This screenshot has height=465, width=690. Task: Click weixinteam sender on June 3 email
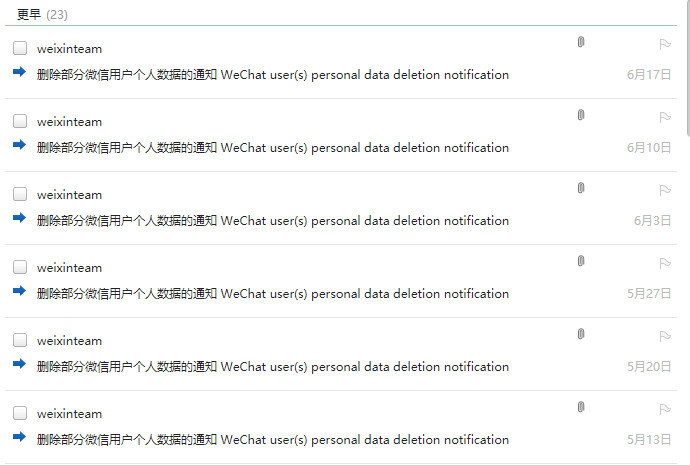69,195
